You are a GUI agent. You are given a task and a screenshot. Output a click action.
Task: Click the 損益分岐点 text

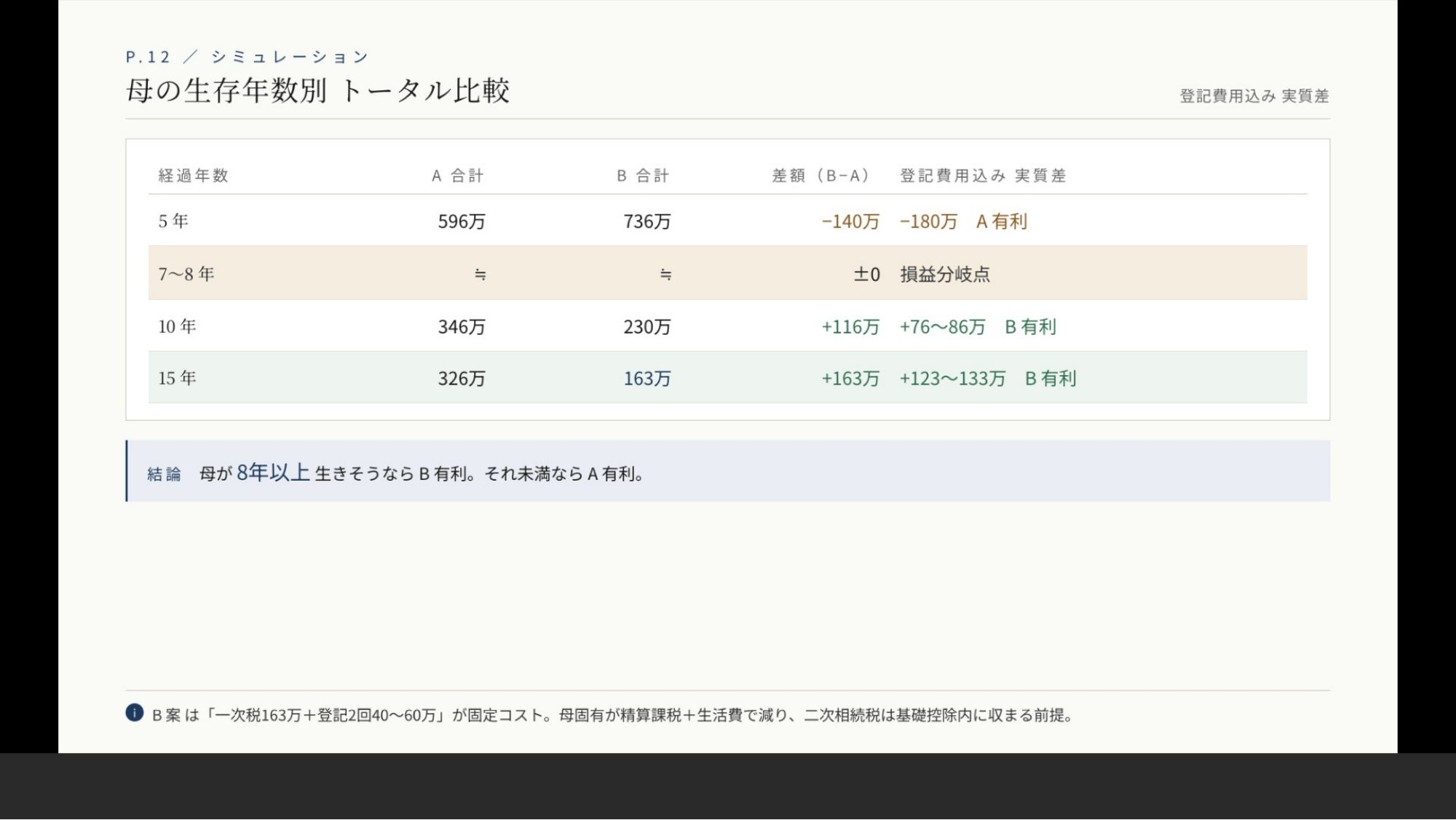[x=945, y=275]
